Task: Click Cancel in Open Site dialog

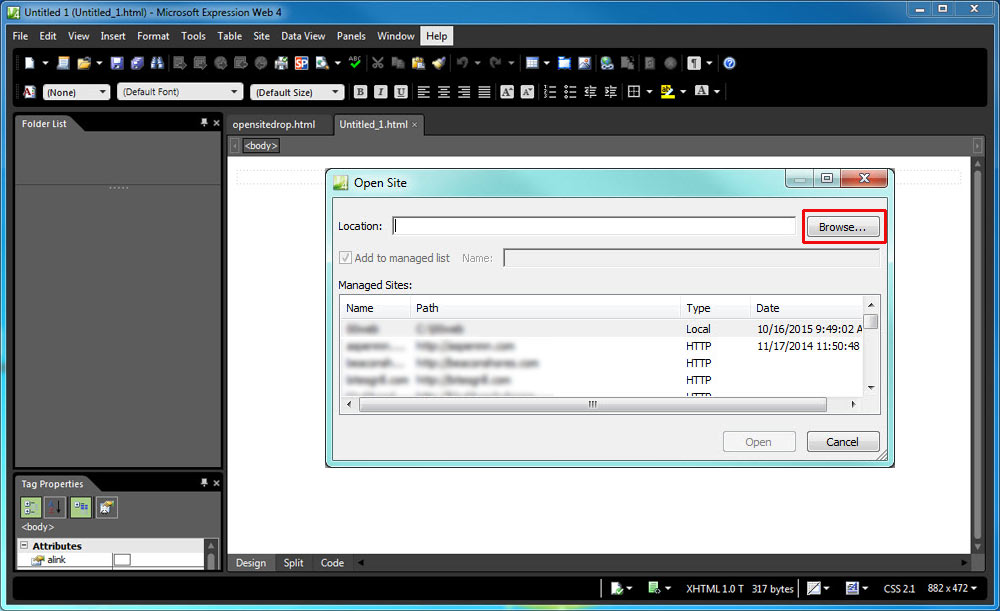Action: (842, 442)
